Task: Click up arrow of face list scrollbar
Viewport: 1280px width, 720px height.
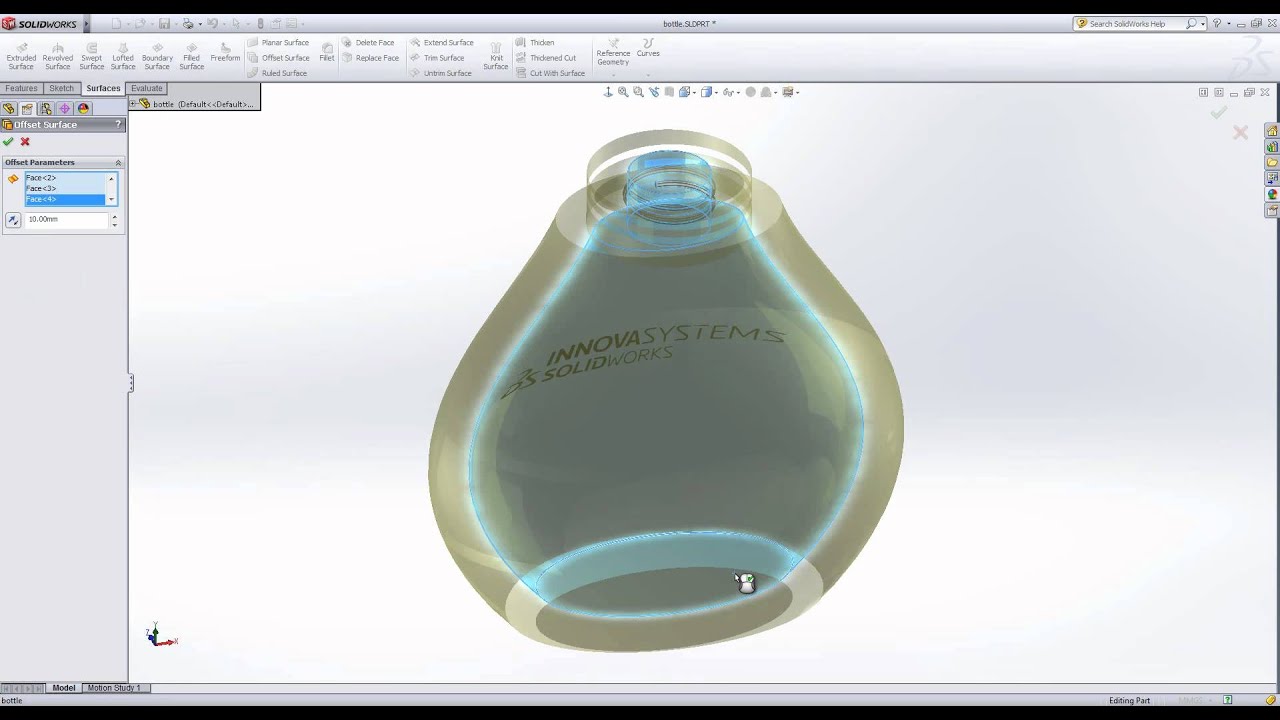Action: coord(111,178)
